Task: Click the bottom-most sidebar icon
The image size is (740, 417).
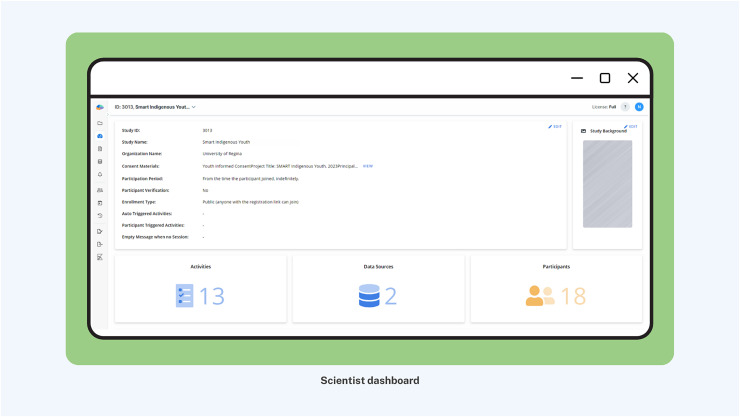Action: (x=100, y=257)
